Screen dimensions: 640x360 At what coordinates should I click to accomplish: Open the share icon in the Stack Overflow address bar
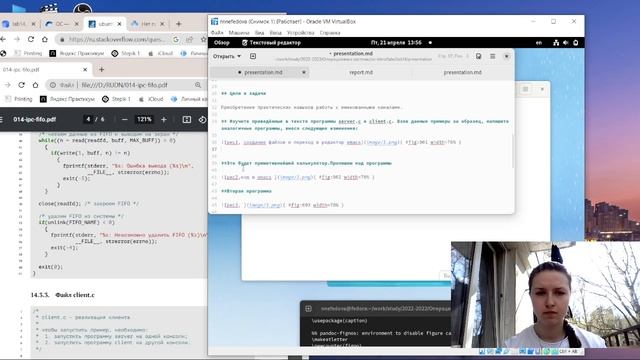coord(189,39)
